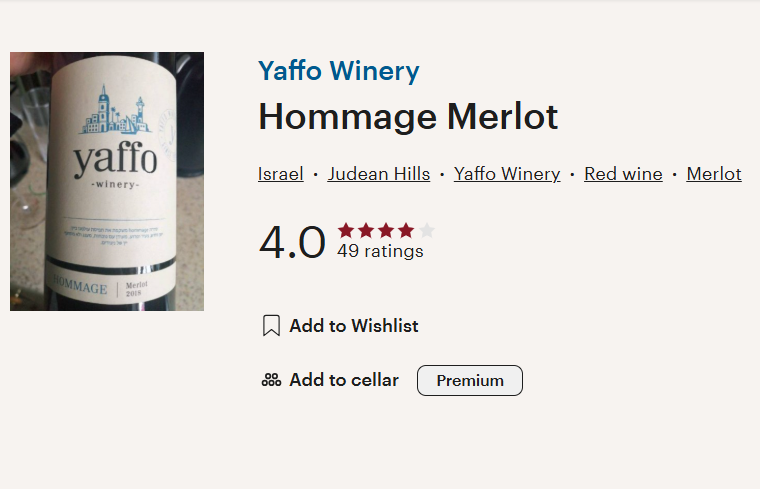Image resolution: width=760 pixels, height=489 pixels.
Task: Open the underlined Yaffo Winery breadcrumb link
Action: (507, 174)
